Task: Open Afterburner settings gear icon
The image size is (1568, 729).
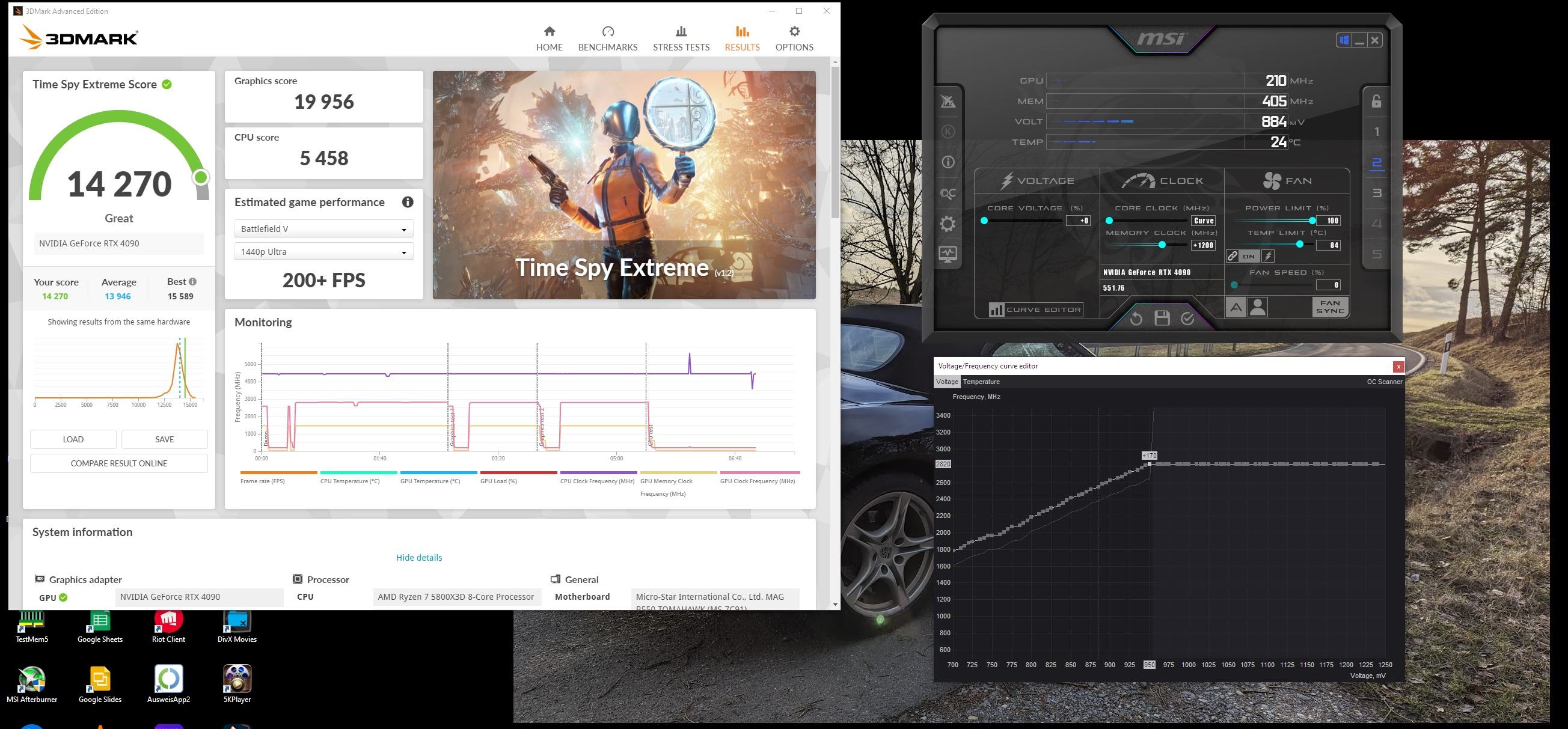Action: click(948, 224)
